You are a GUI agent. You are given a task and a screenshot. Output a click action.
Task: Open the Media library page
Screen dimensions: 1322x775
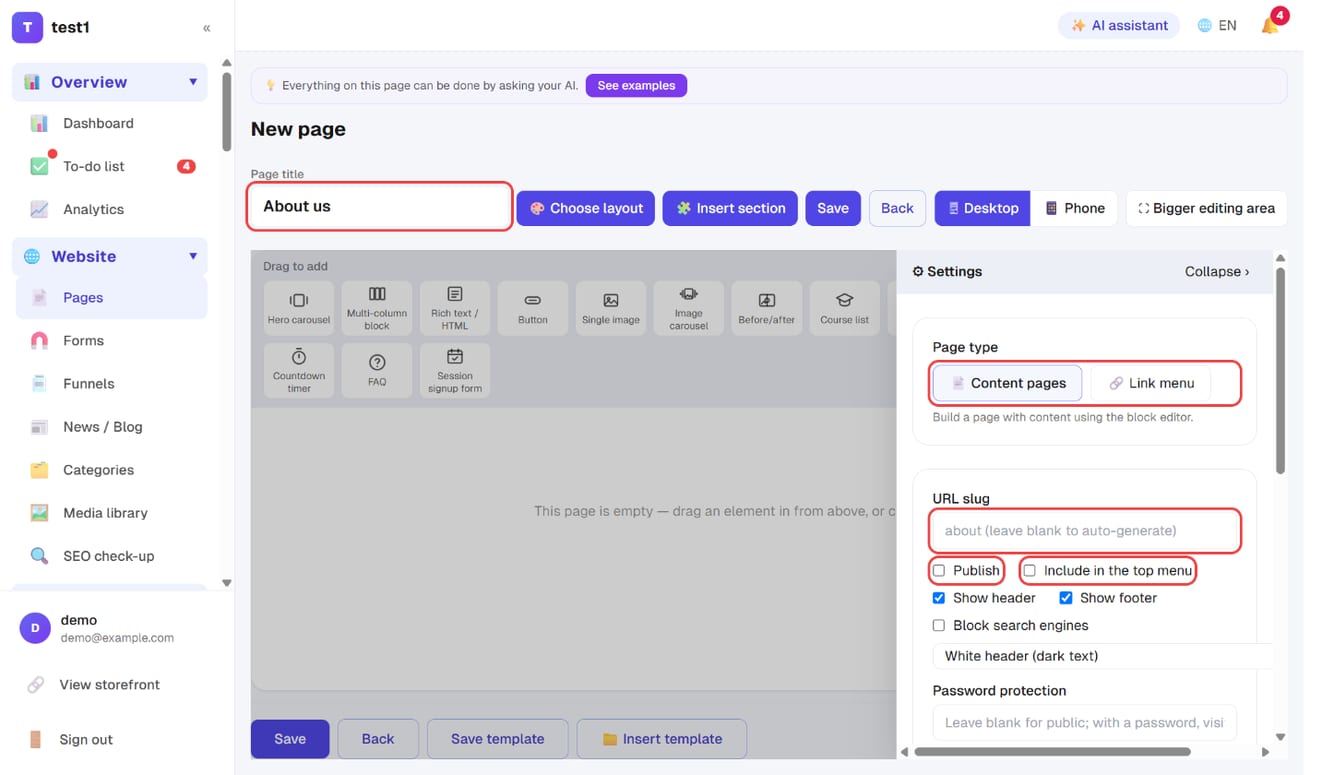click(111, 513)
